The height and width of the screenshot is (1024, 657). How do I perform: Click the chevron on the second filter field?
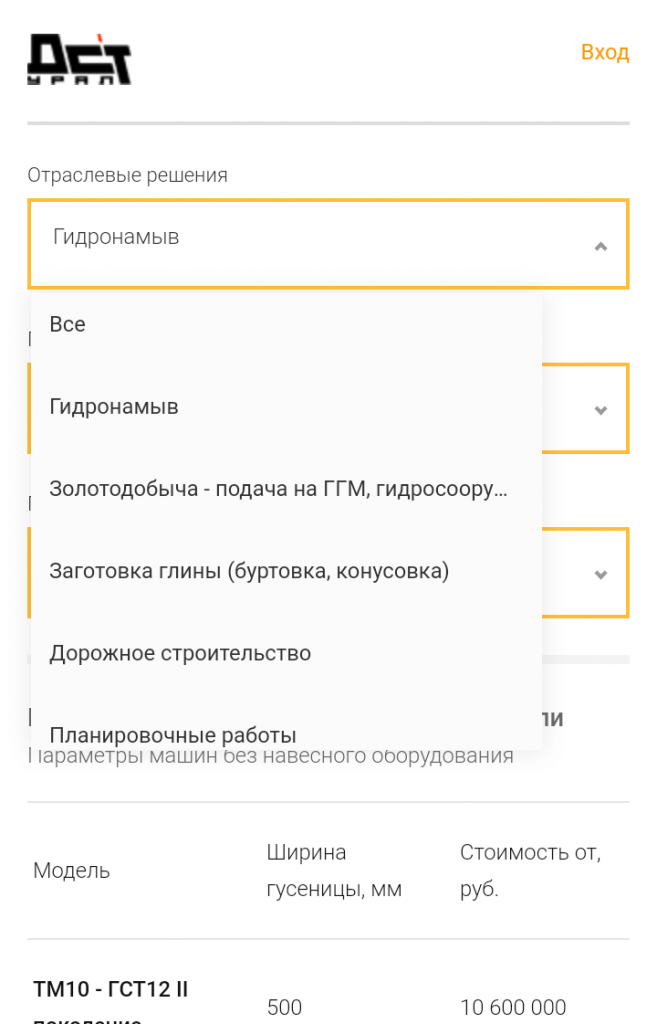600,408
